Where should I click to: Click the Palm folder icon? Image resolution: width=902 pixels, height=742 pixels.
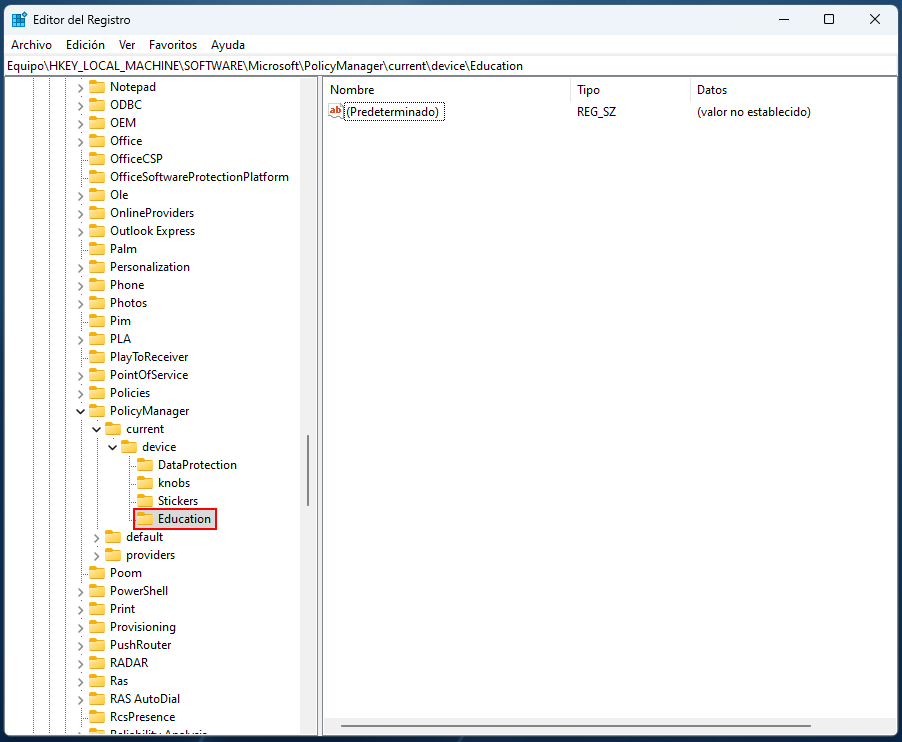(97, 248)
